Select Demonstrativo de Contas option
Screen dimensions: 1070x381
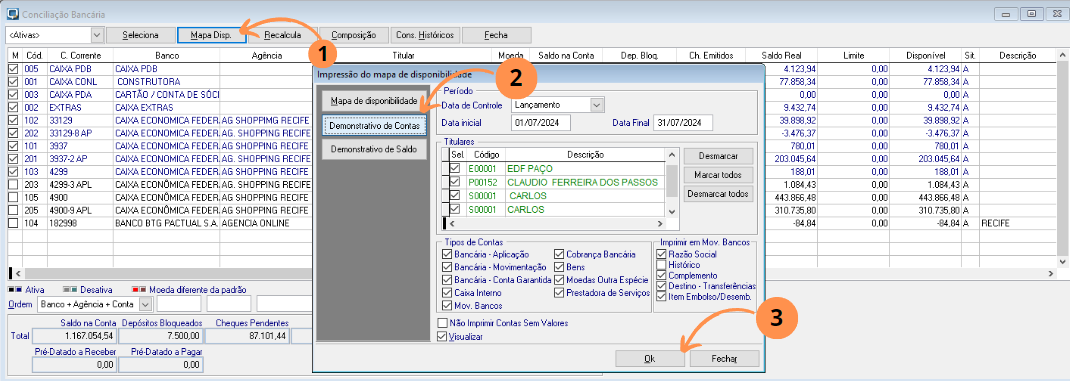pyautogui.click(x=373, y=125)
